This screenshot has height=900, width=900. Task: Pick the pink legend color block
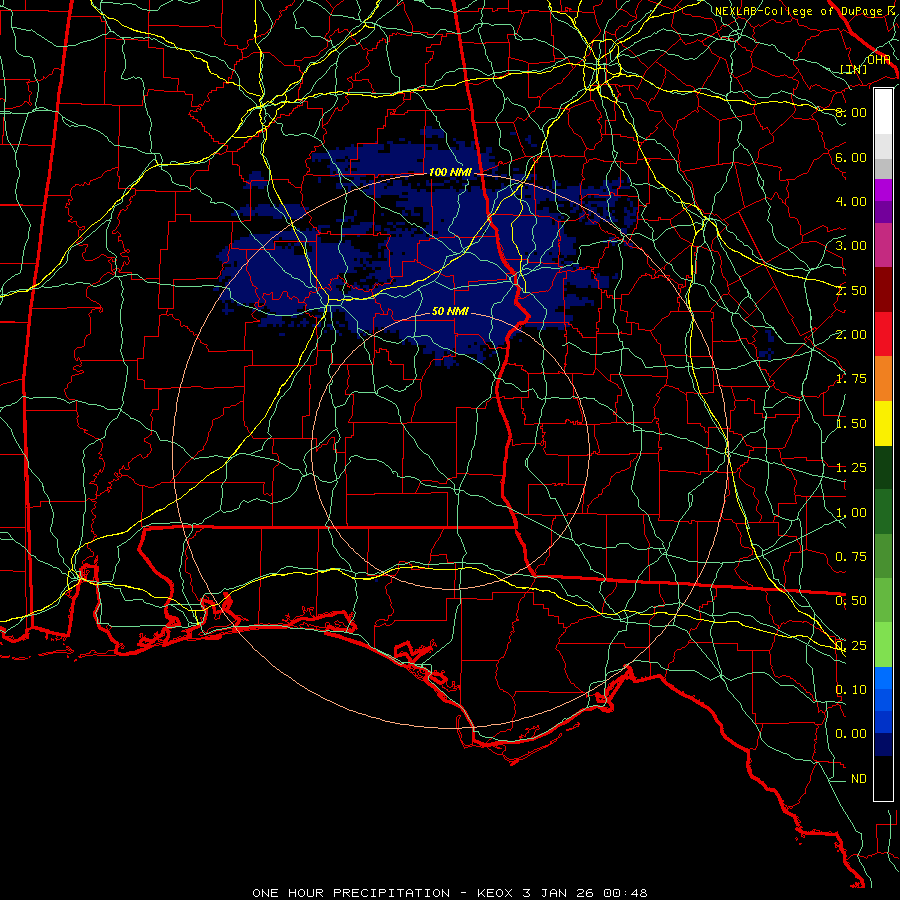point(883,245)
